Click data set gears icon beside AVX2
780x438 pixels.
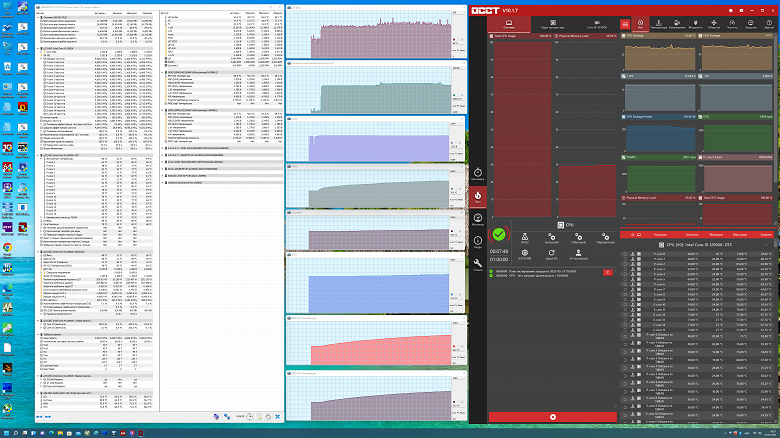pyautogui.click(x=552, y=238)
